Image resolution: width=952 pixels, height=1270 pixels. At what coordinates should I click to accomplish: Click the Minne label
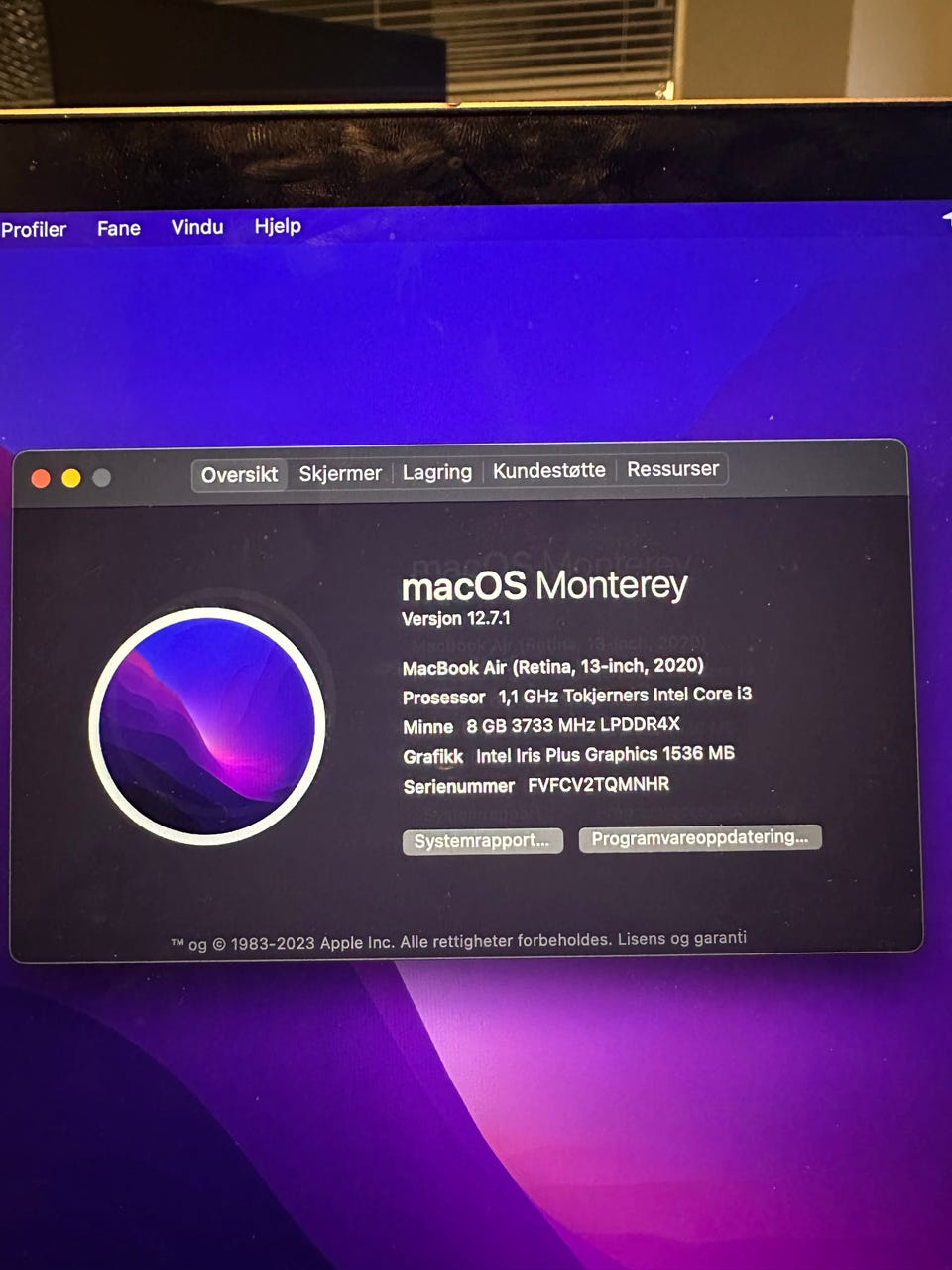pos(428,727)
